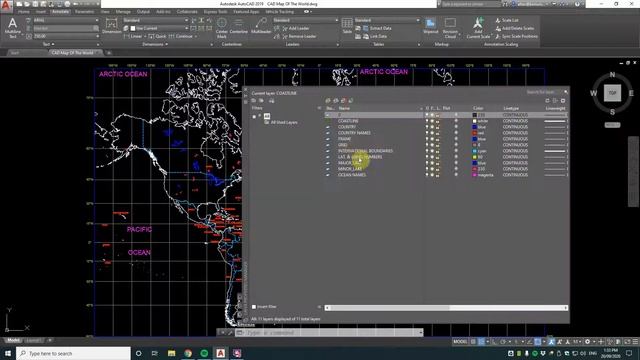The width and height of the screenshot is (640, 360).
Task: Open Spotify from the taskbar
Action: pos(204,353)
